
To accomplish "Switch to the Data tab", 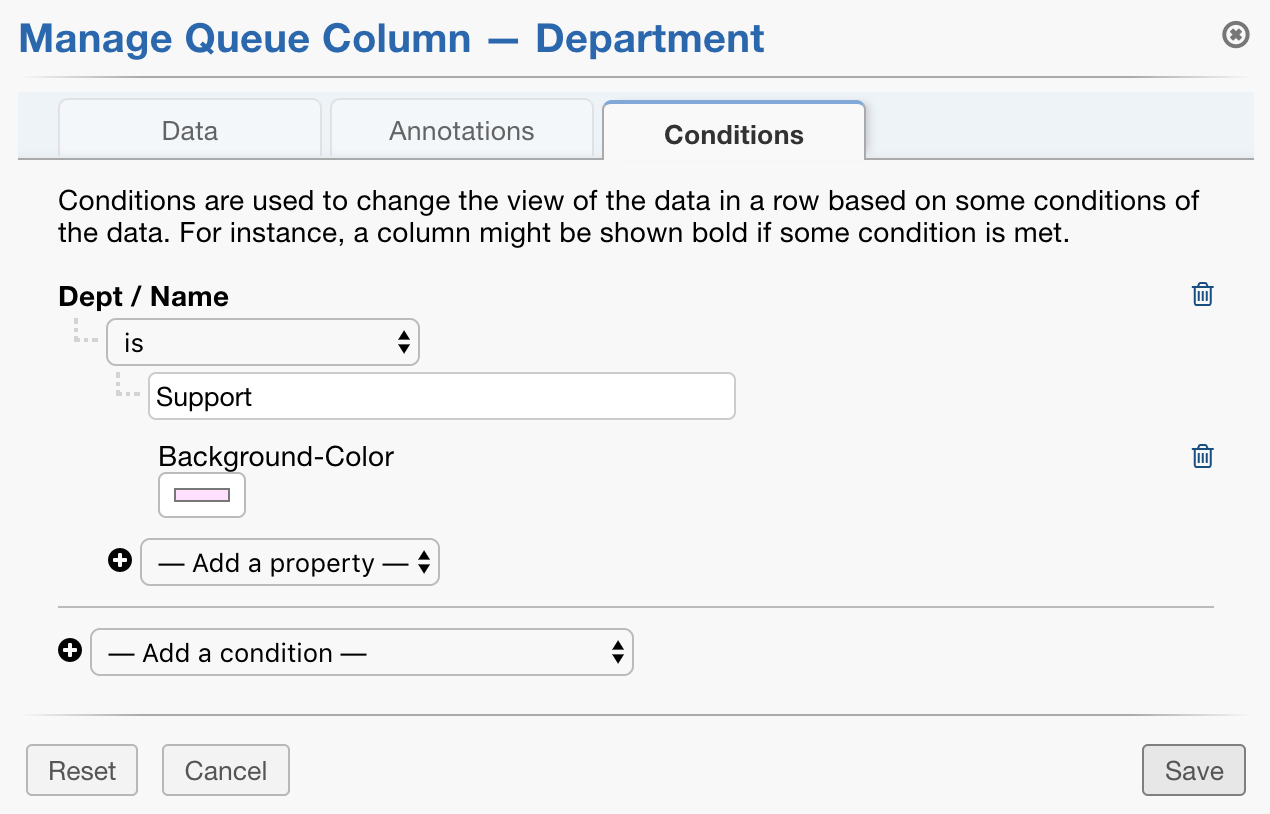I will 189,130.
